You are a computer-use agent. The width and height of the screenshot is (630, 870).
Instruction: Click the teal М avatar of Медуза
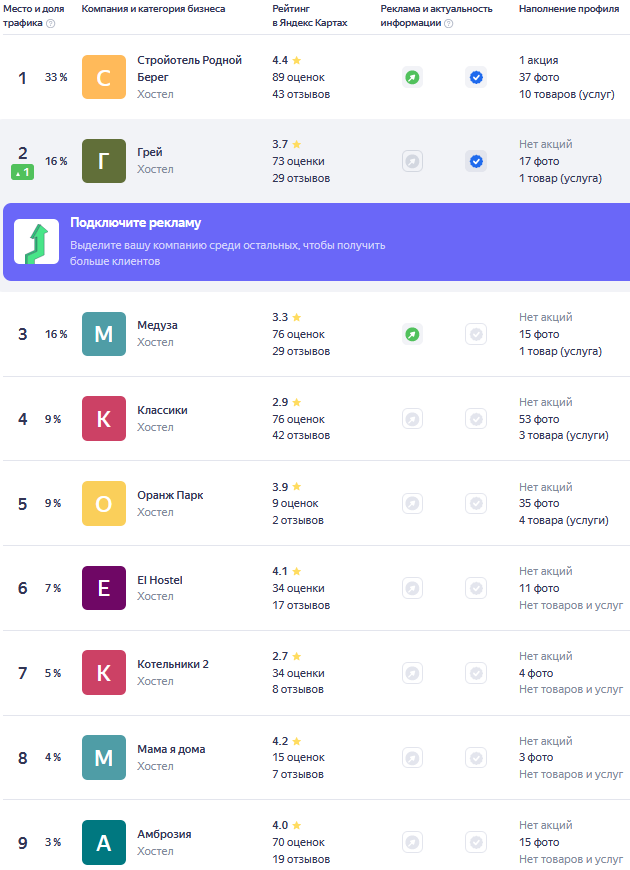point(104,334)
